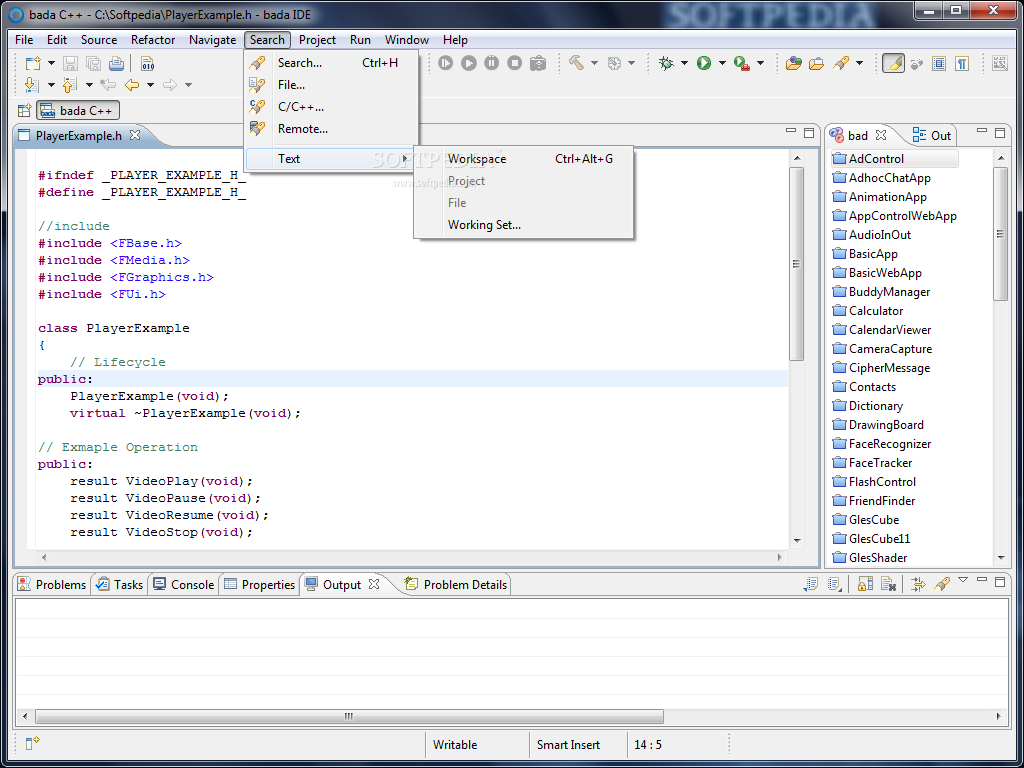Viewport: 1024px width, 768px height.
Task: Click the Back navigation arrow
Action: pos(132,85)
